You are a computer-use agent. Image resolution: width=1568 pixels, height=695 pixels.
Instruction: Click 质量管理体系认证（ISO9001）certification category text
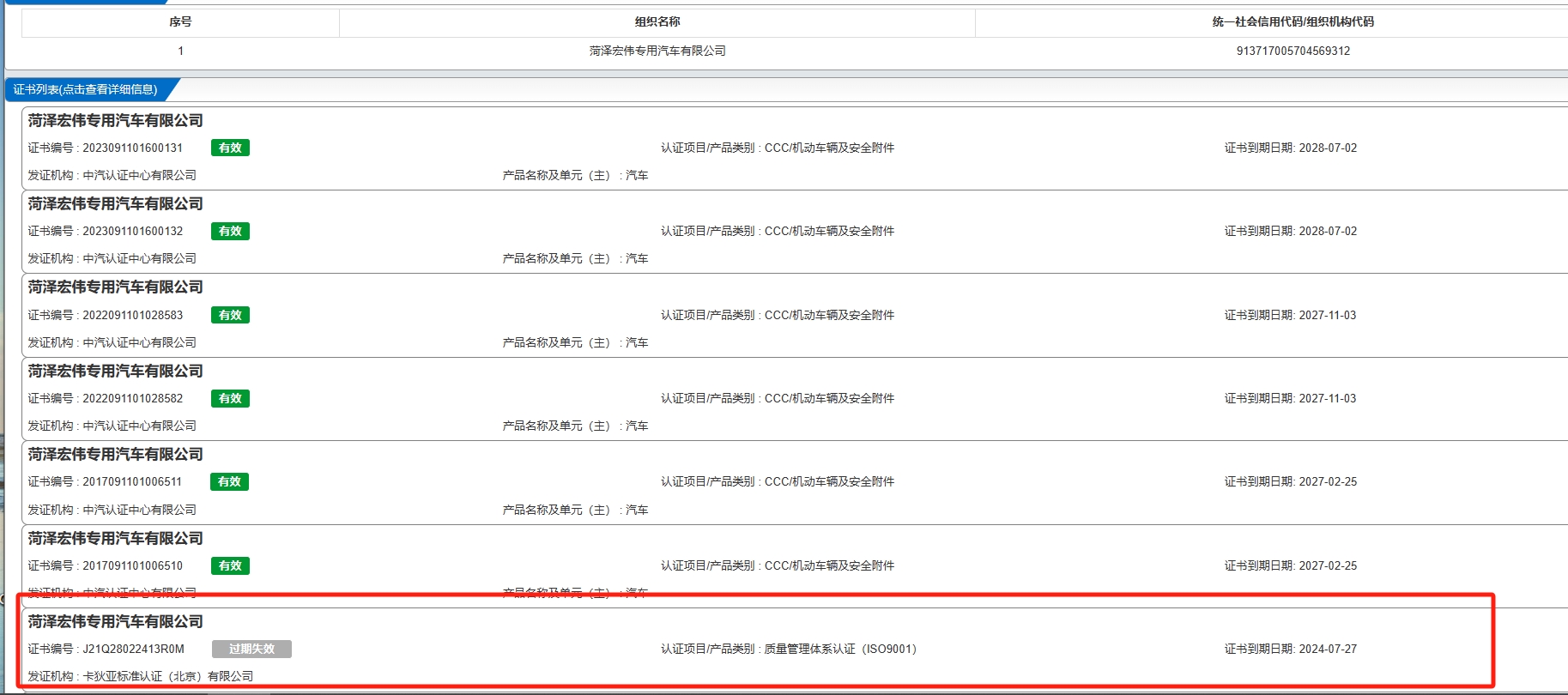pyautogui.click(x=841, y=649)
